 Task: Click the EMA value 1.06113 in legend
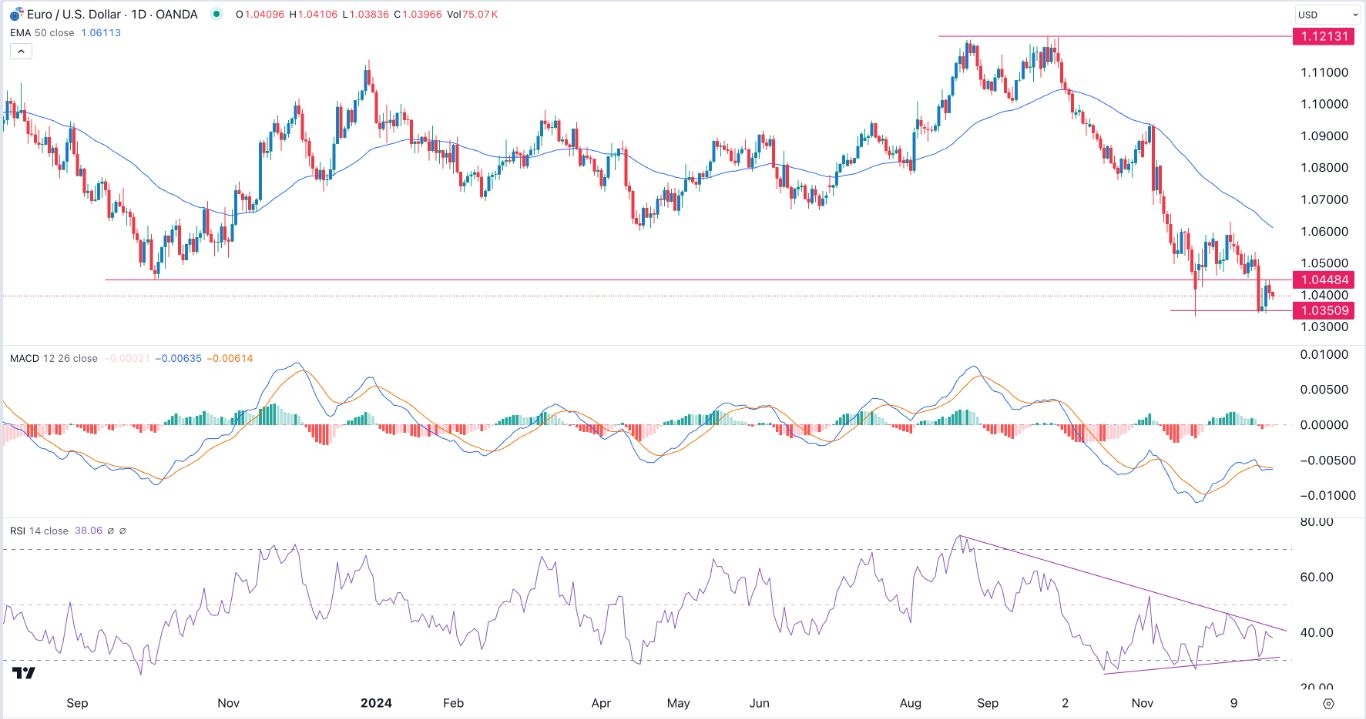point(101,32)
